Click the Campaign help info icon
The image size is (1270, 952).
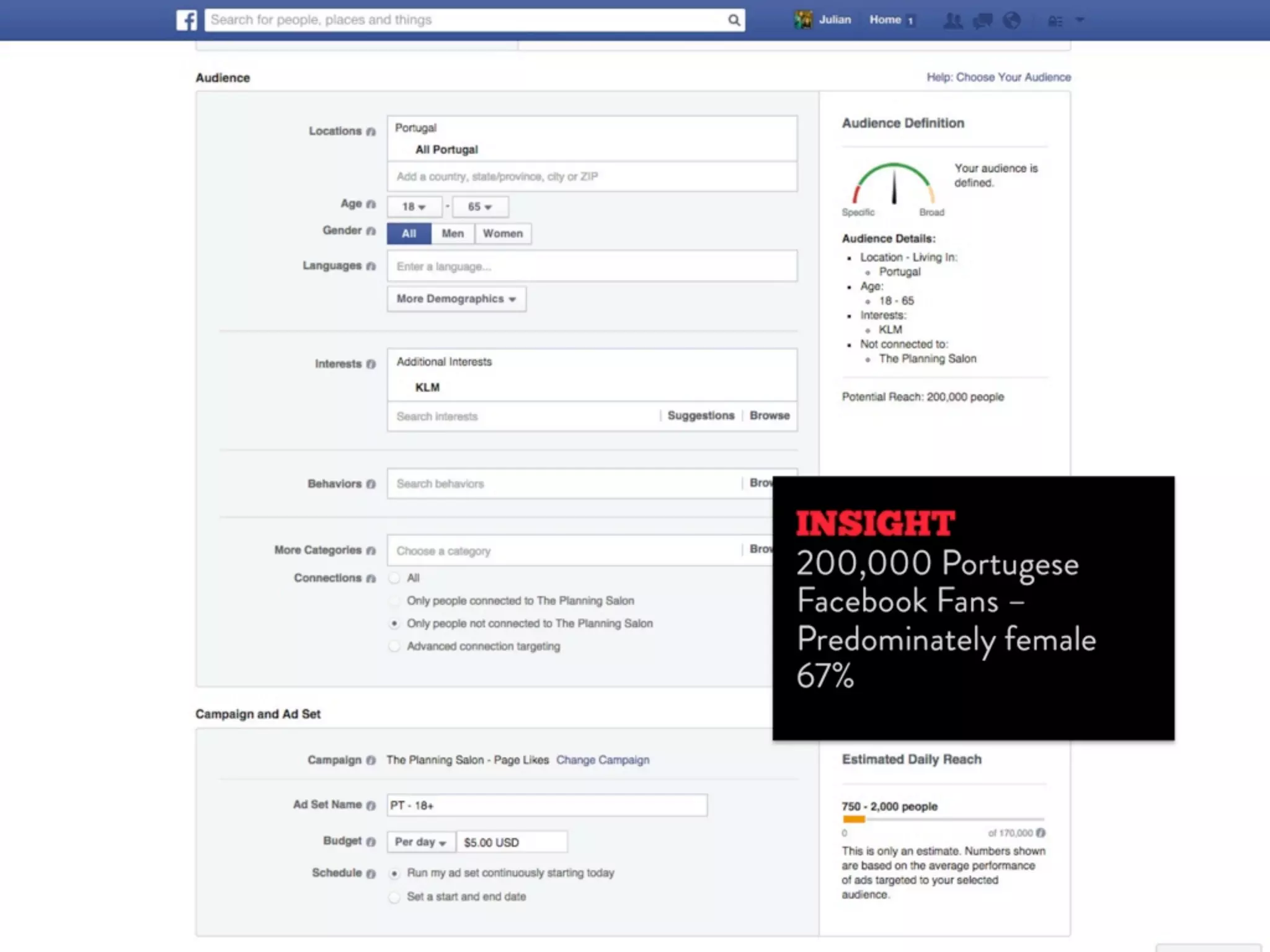371,760
